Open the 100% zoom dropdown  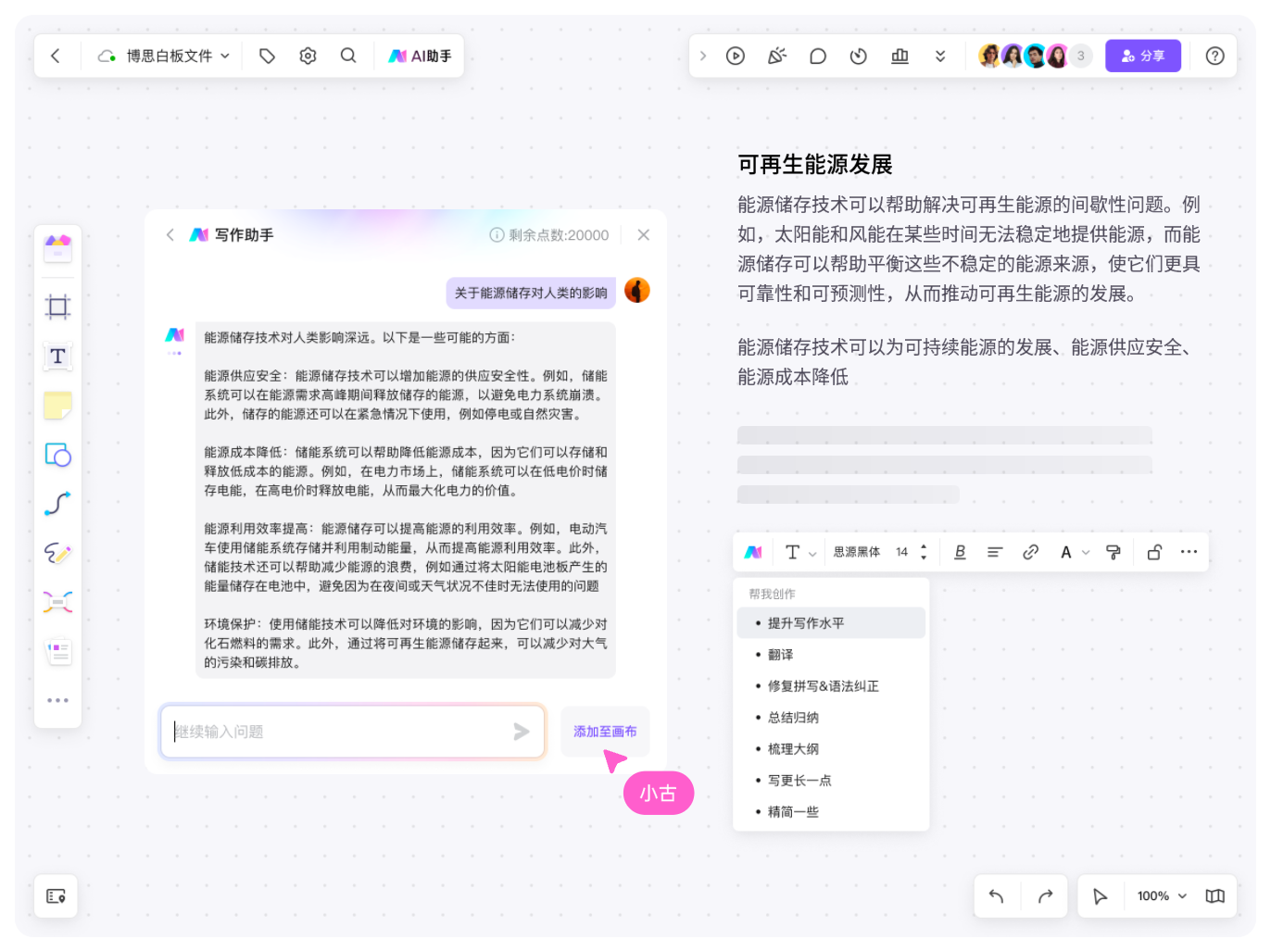coord(1162,896)
